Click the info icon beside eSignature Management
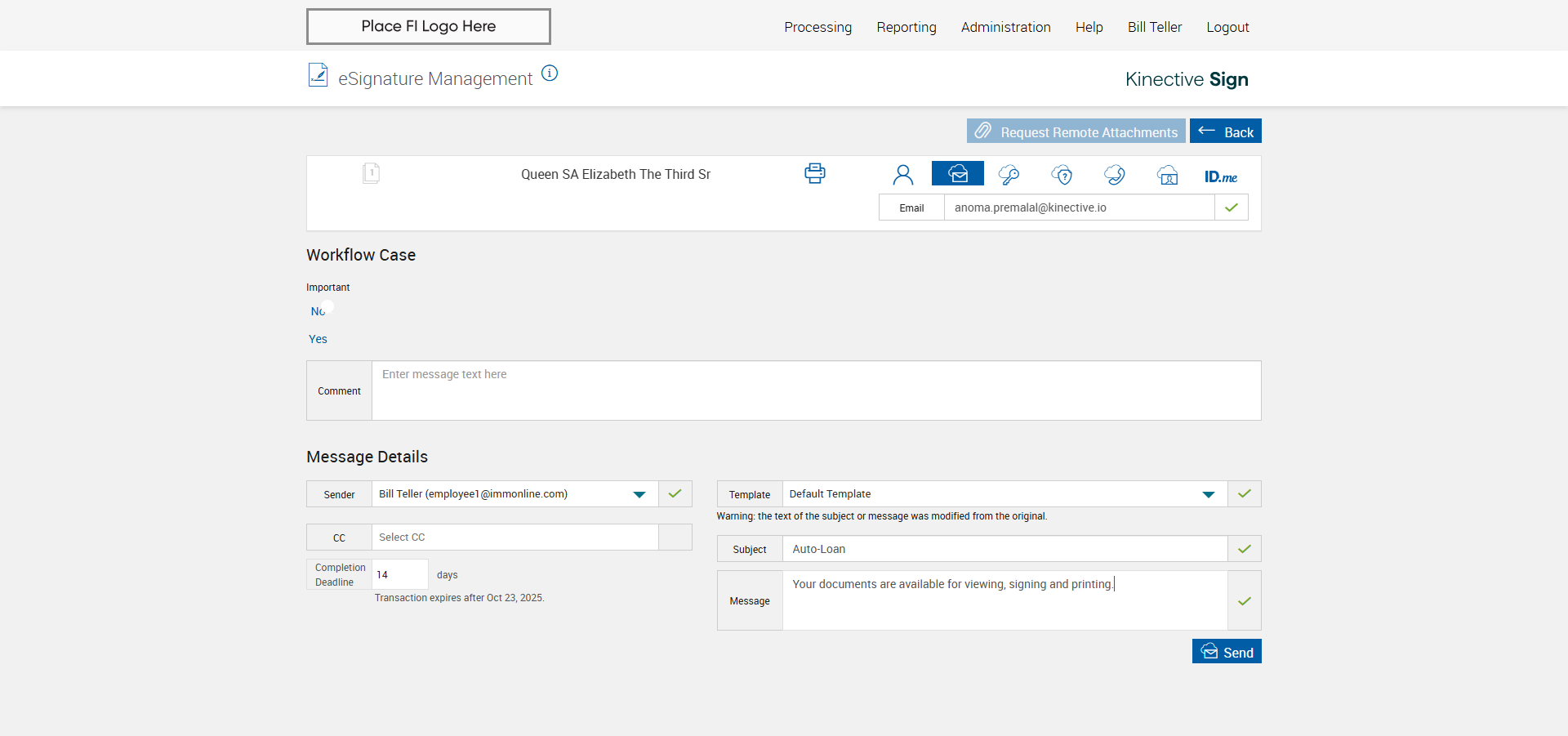The image size is (1568, 736). coord(550,74)
